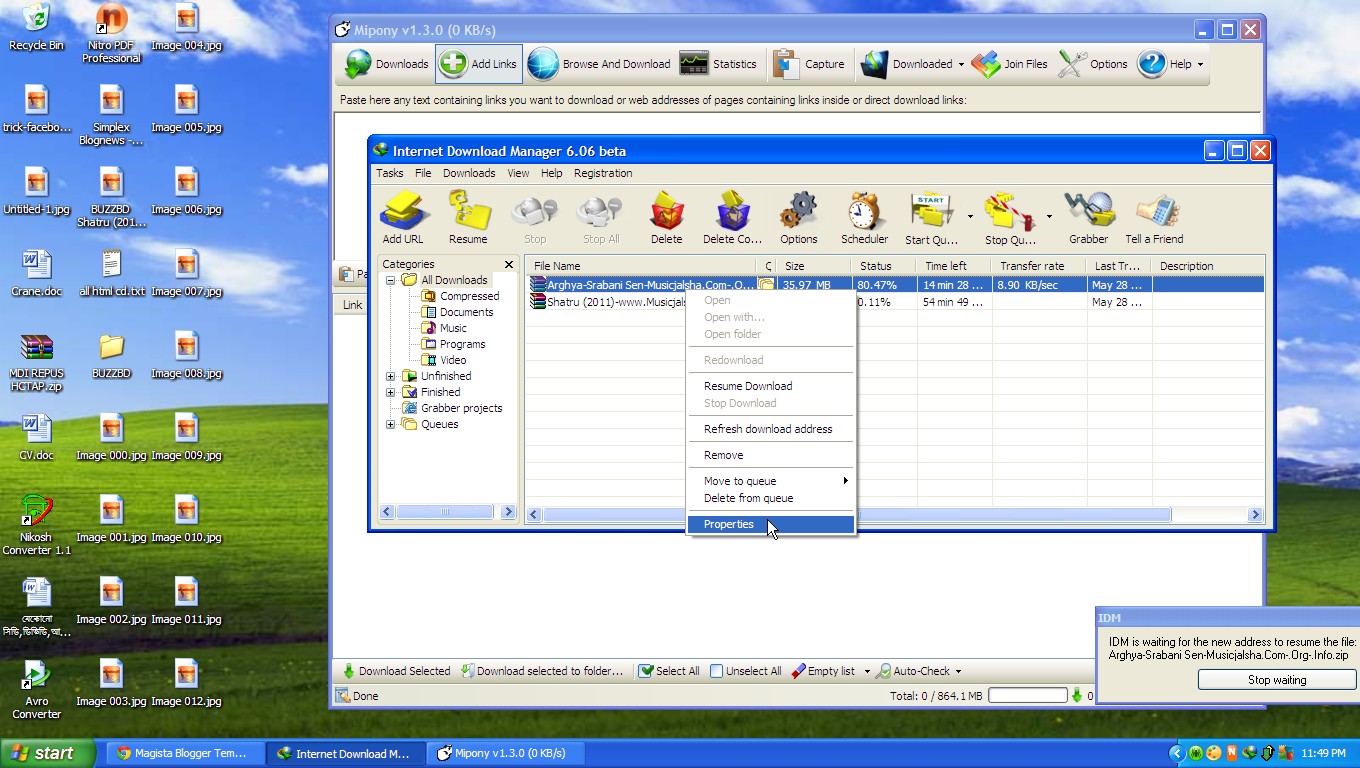Open IDM Options gear icon
This screenshot has height=768, width=1360.
(798, 217)
